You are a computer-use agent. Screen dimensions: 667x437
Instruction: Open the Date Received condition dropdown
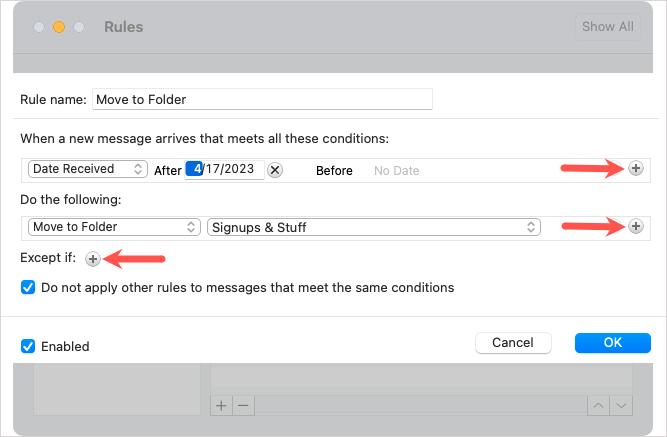click(88, 169)
